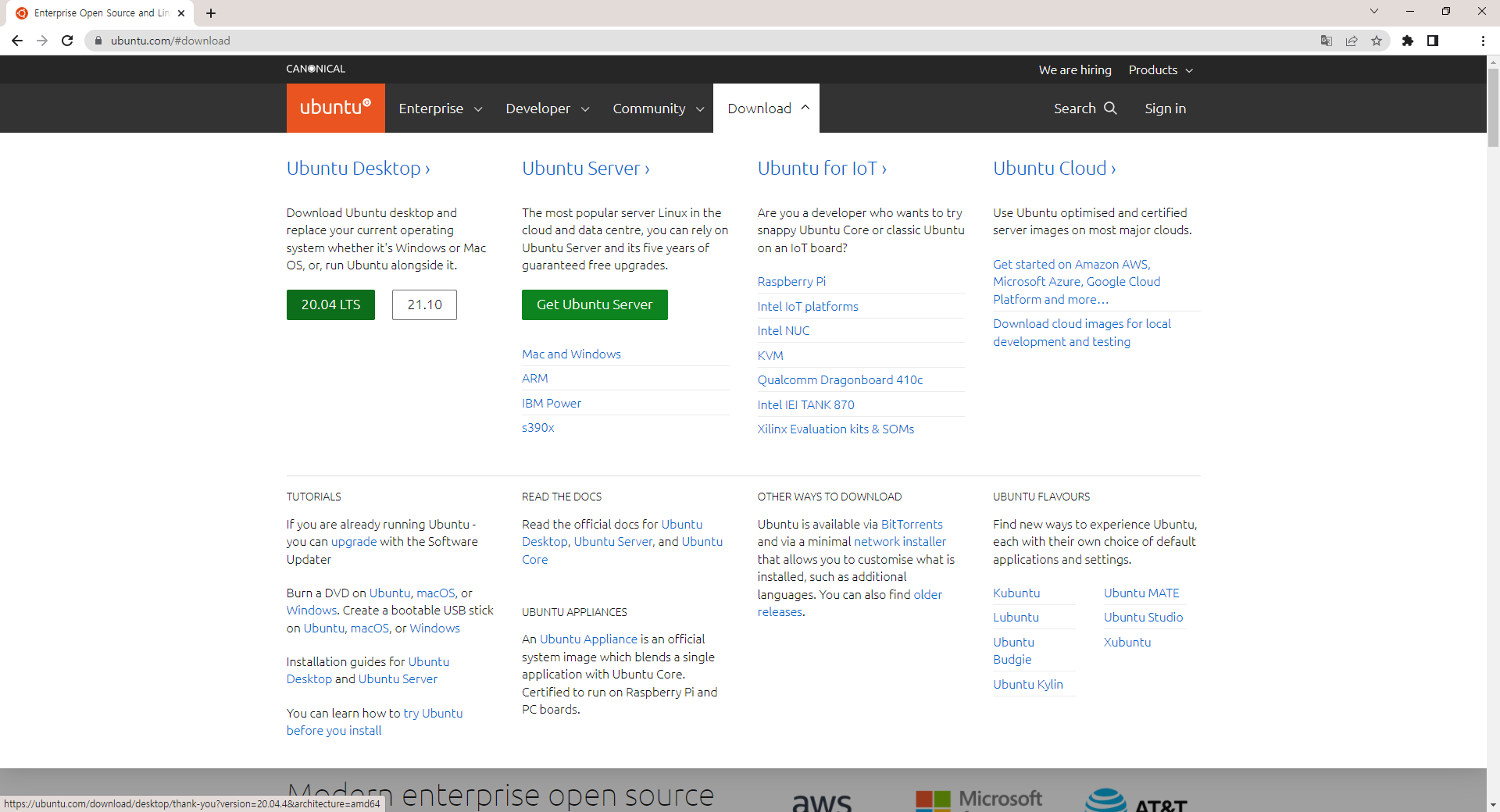Open ARM server link

click(535, 379)
